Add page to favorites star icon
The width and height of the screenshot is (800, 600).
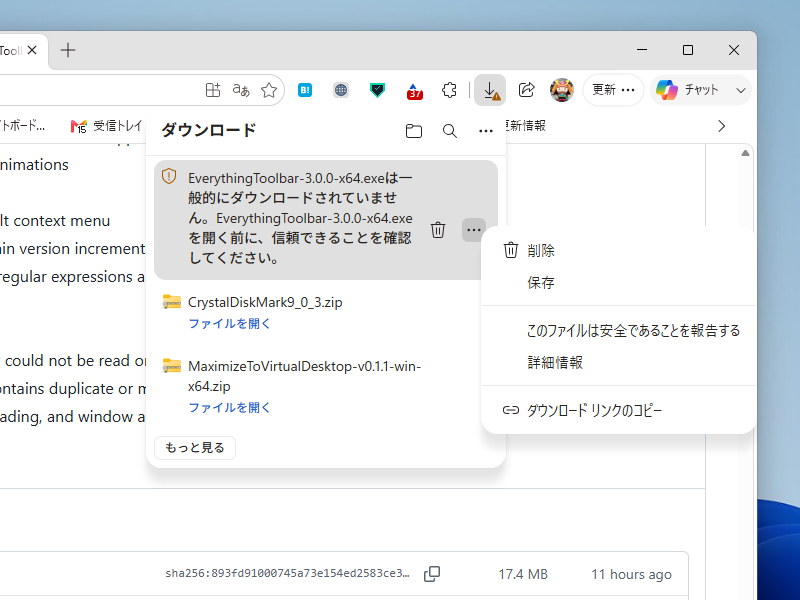pos(269,90)
